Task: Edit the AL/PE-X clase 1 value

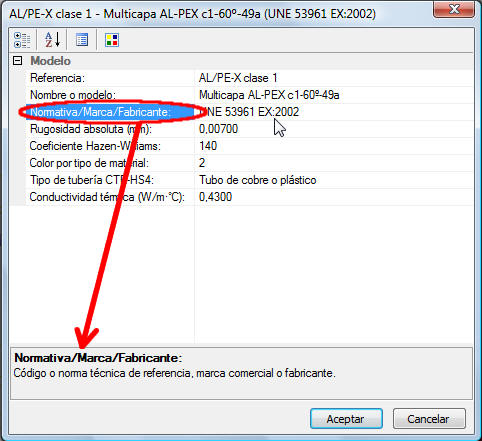Action: point(334,78)
